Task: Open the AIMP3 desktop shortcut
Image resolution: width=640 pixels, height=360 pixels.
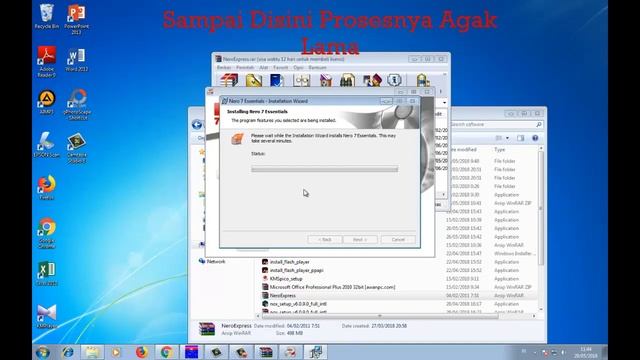Action: point(47,102)
